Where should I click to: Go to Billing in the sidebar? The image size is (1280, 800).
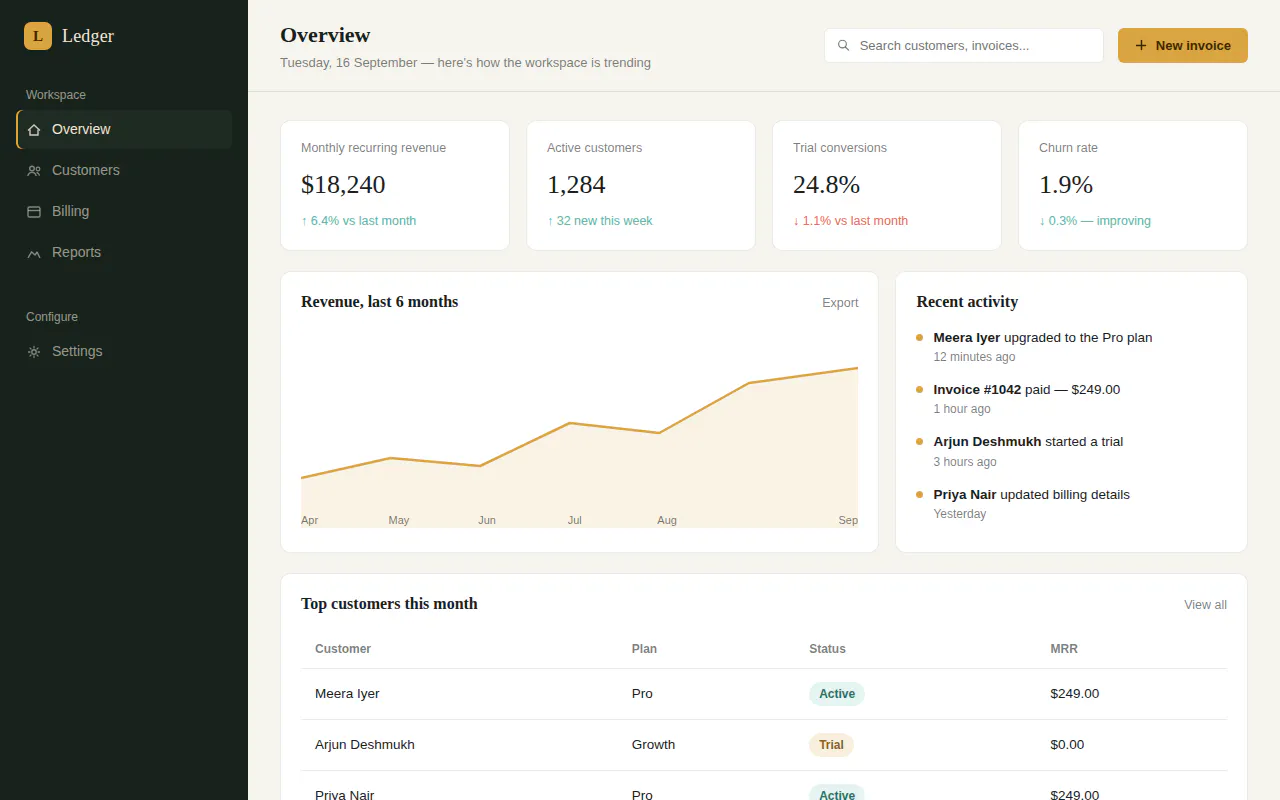coord(124,212)
